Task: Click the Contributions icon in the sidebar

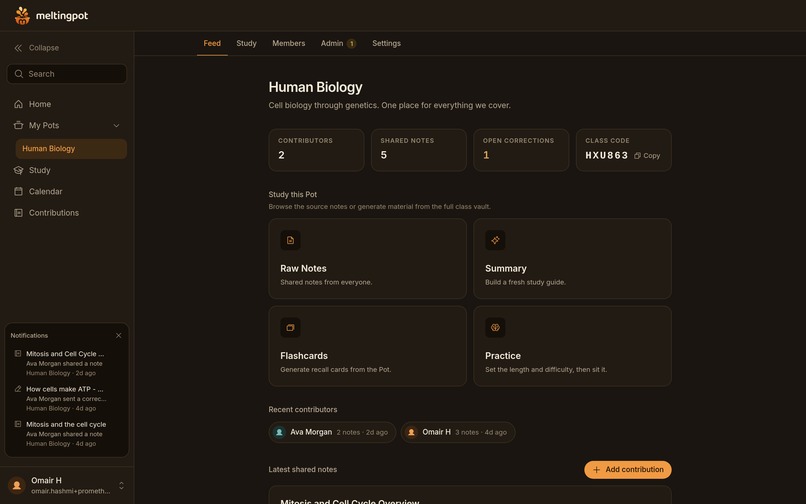Action: point(19,213)
